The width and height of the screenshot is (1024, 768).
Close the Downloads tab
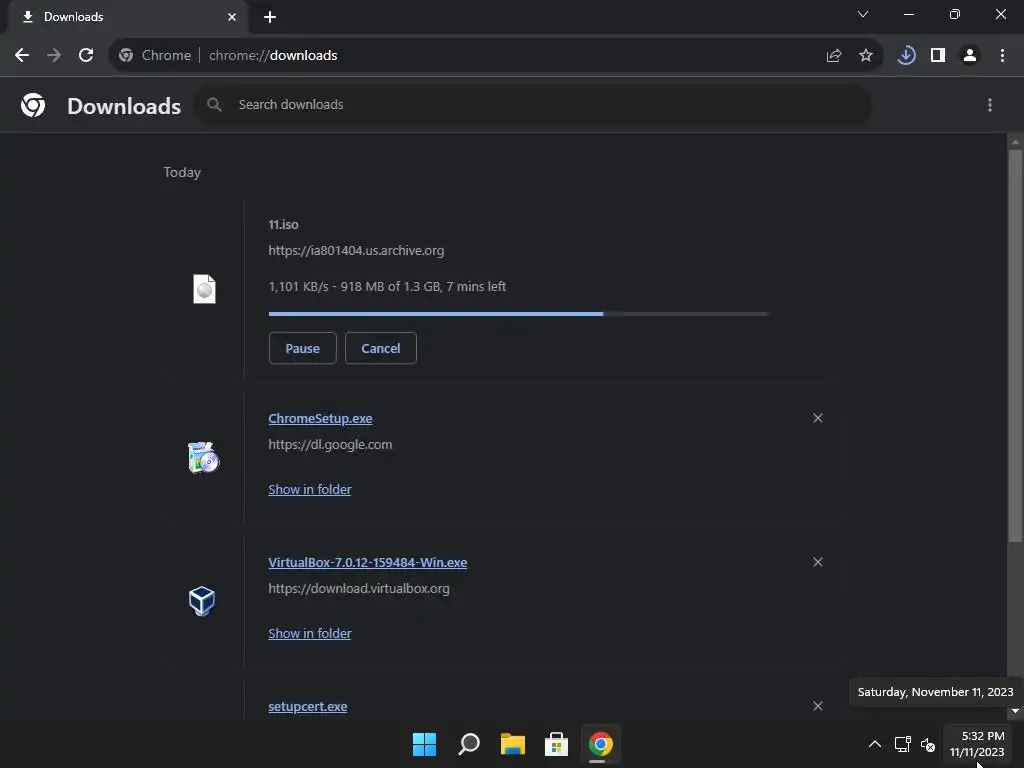[232, 17]
